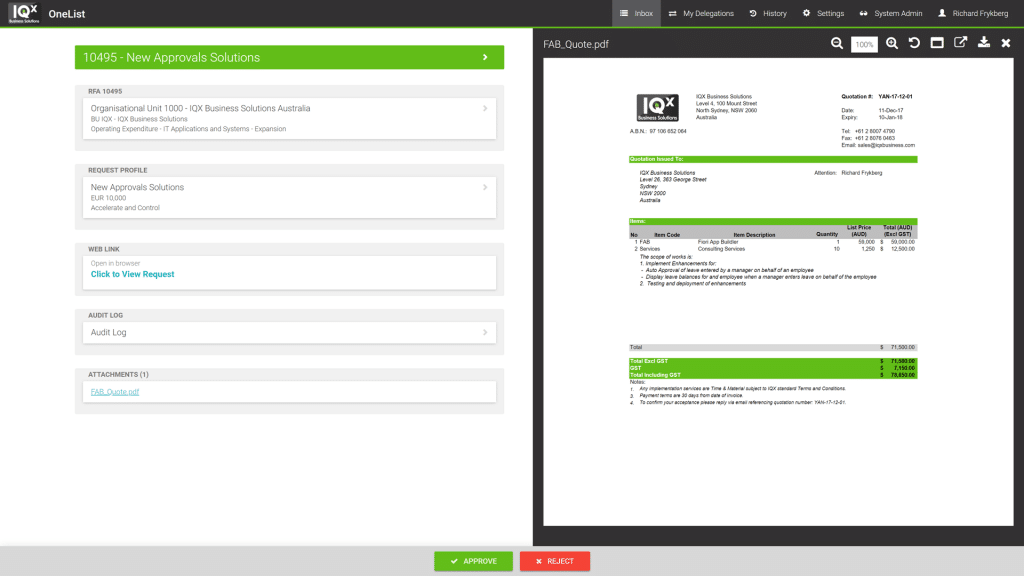1024x576 pixels.
Task: Rotate the FAB_Quote.pdf document
Action: tap(913, 44)
